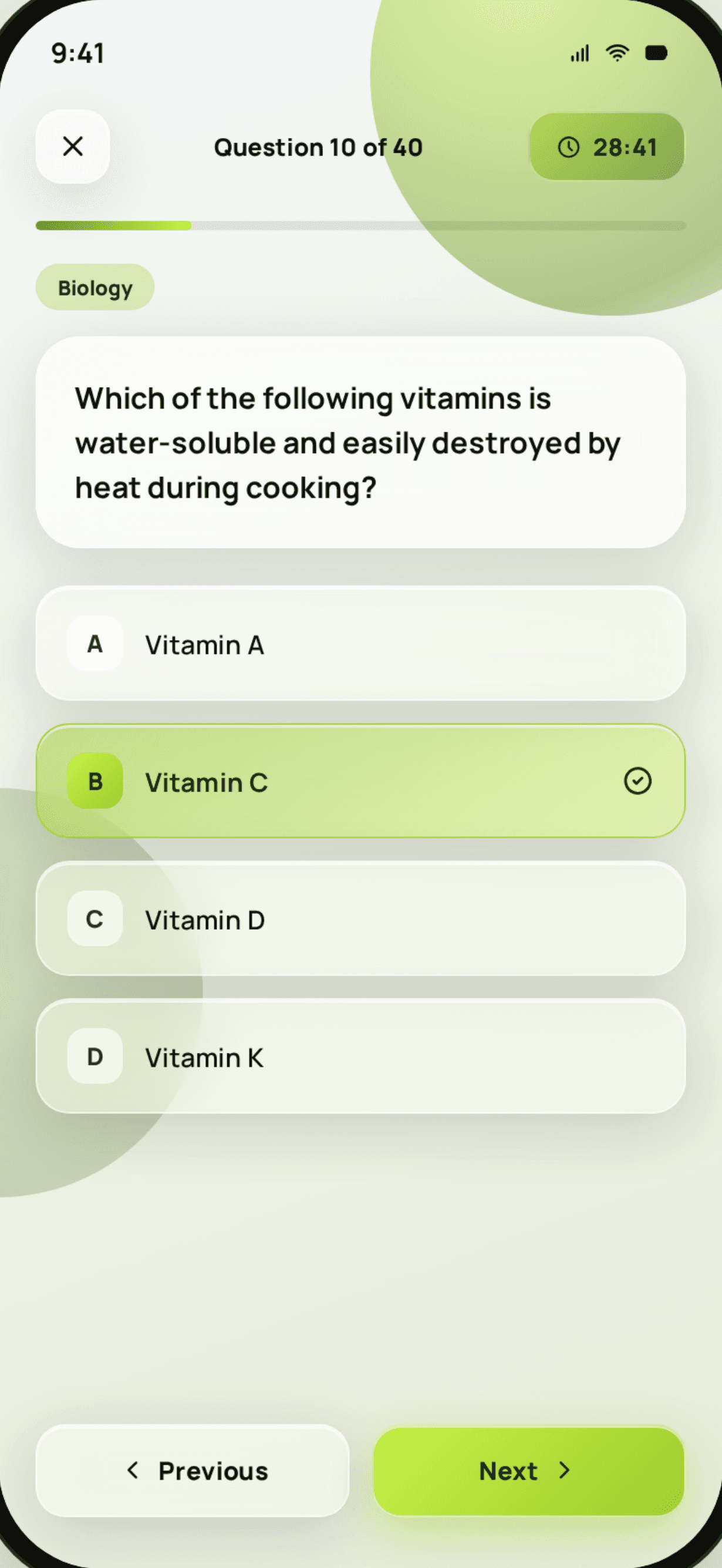Viewport: 722px width, 1568px height.
Task: Tap the quiz progress bar
Action: tap(360, 226)
